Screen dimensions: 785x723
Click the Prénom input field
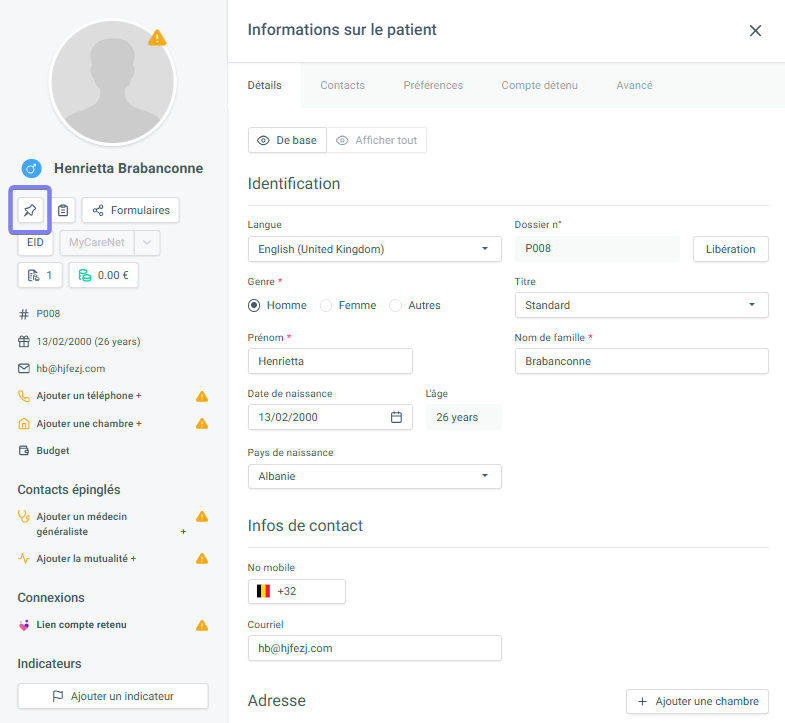coord(330,361)
